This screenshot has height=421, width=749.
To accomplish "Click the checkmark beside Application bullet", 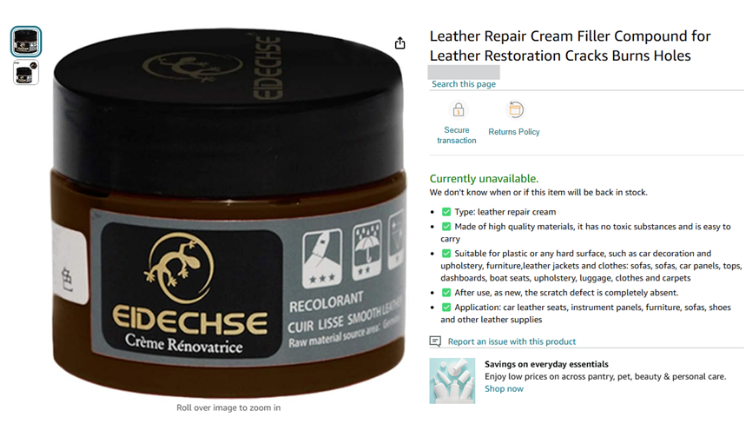I will click(446, 307).
